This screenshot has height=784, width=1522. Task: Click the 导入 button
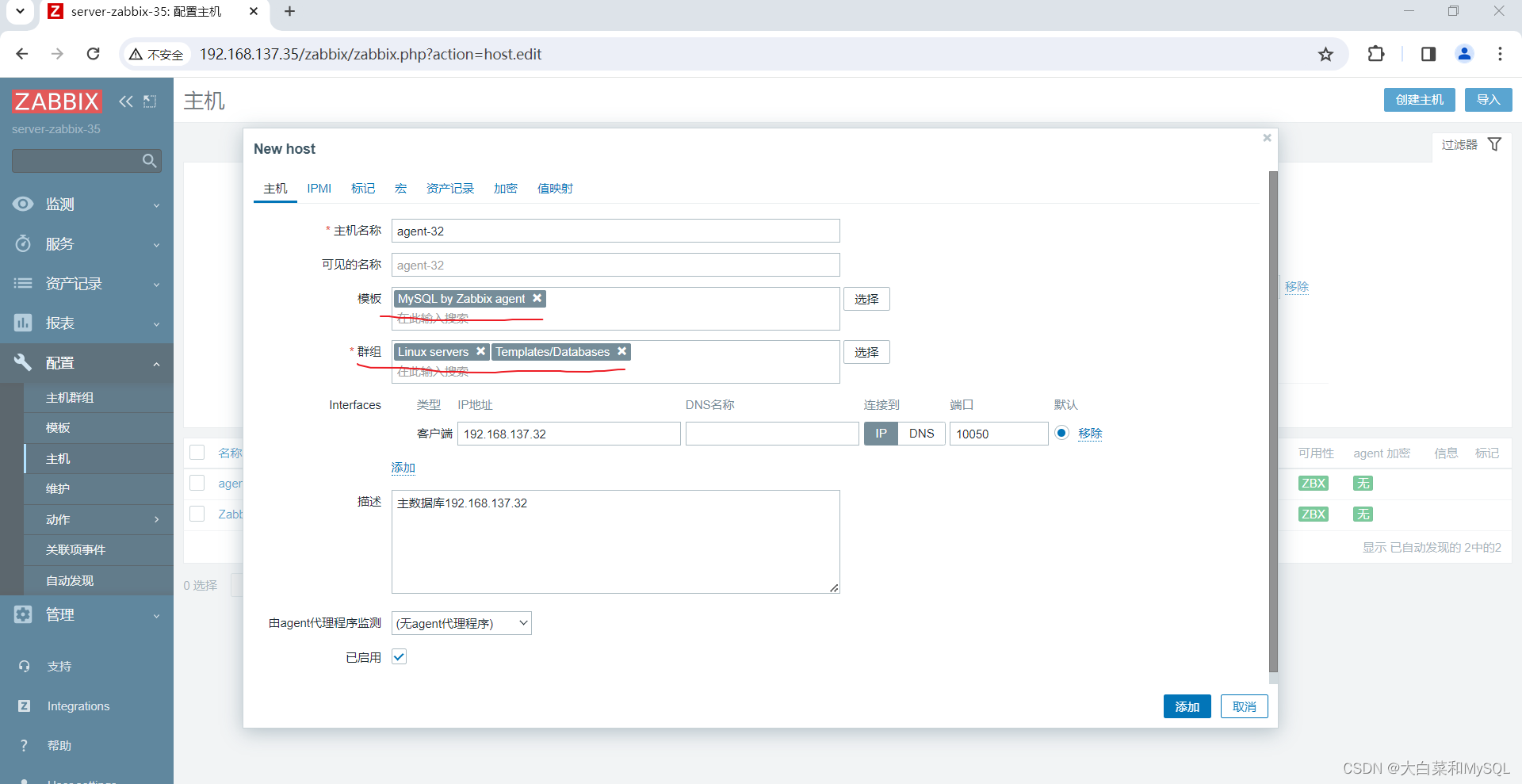point(1488,100)
